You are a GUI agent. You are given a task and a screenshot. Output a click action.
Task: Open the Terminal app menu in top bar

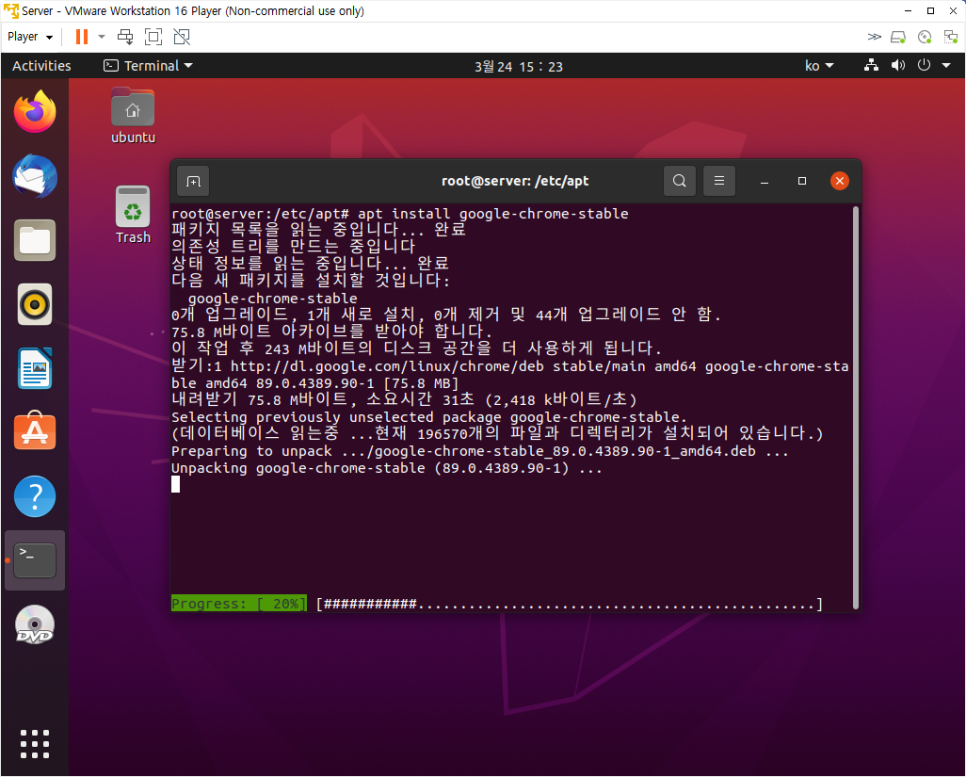148,65
